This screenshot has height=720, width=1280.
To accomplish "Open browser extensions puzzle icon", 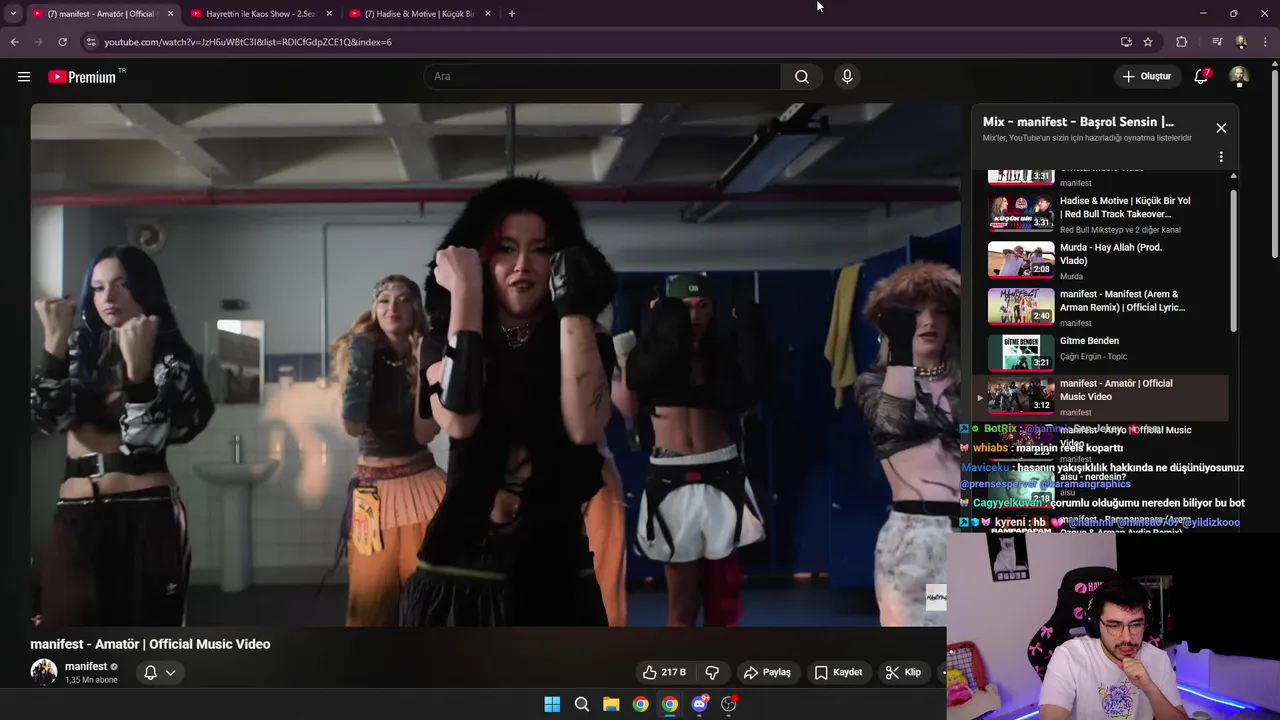I will pyautogui.click(x=1182, y=42).
